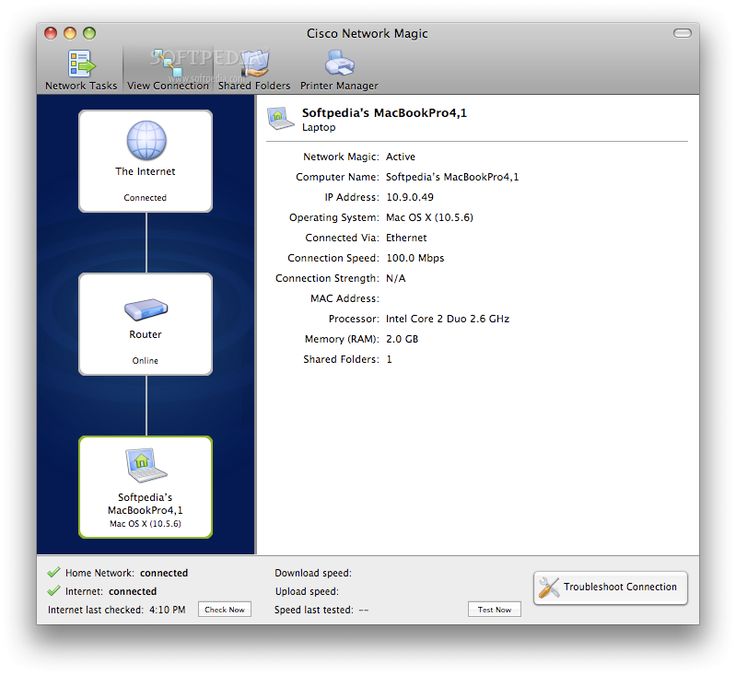The height and width of the screenshot is (675, 736).
Task: Click the Internet globe icon
Action: 146,140
